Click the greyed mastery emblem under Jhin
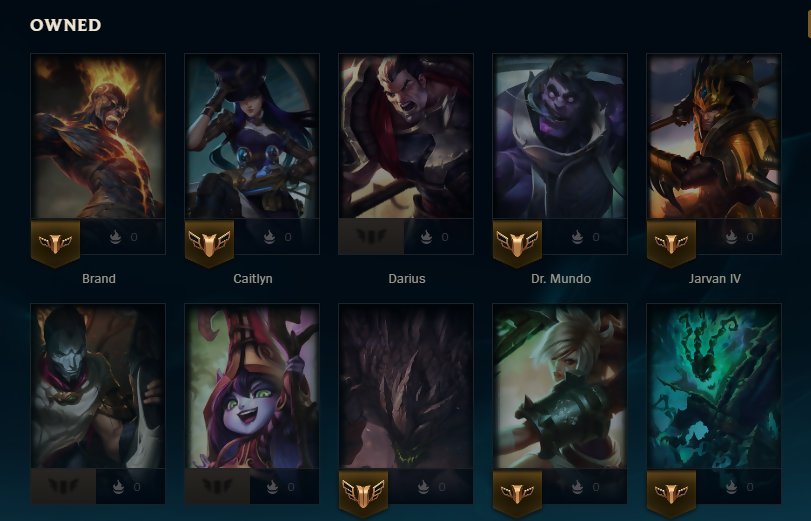This screenshot has height=521, width=811. point(63,486)
